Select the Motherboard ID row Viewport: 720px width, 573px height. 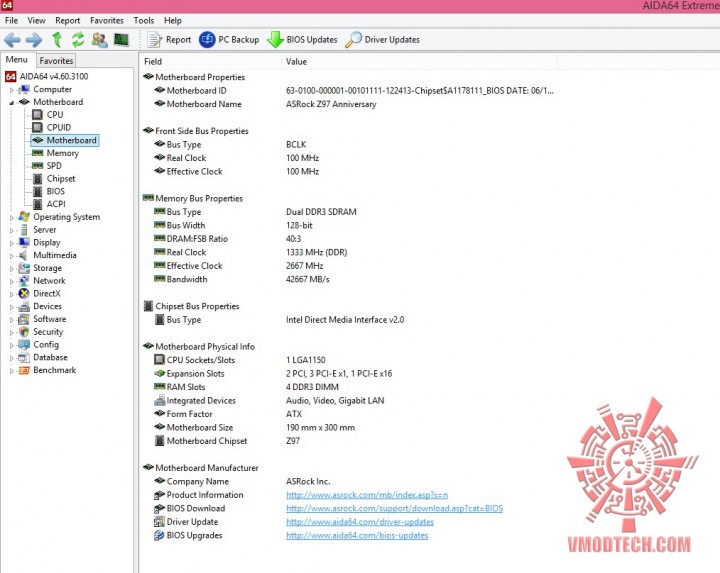point(354,90)
